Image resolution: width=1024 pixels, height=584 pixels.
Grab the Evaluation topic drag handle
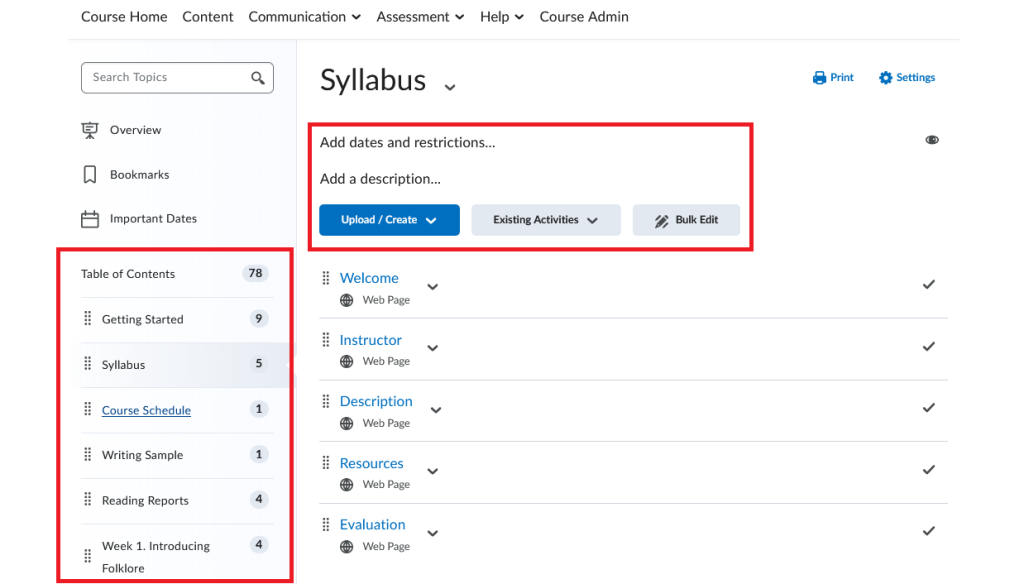326,525
